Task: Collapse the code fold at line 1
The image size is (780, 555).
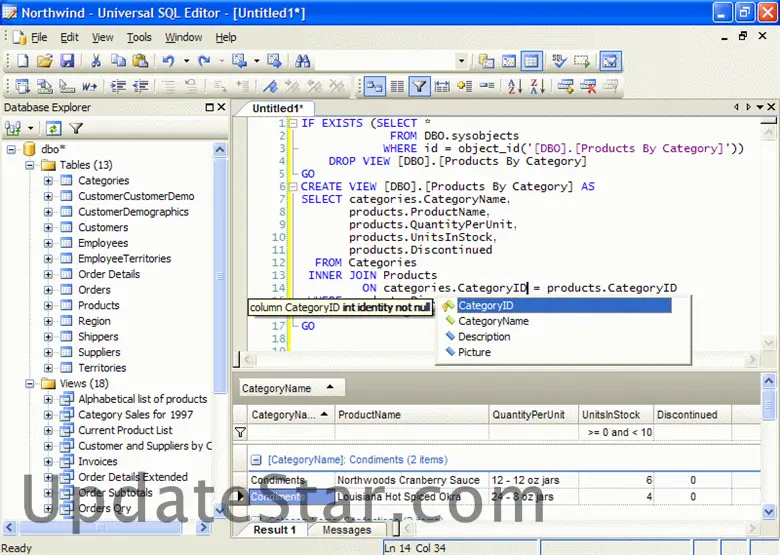Action: click(293, 123)
